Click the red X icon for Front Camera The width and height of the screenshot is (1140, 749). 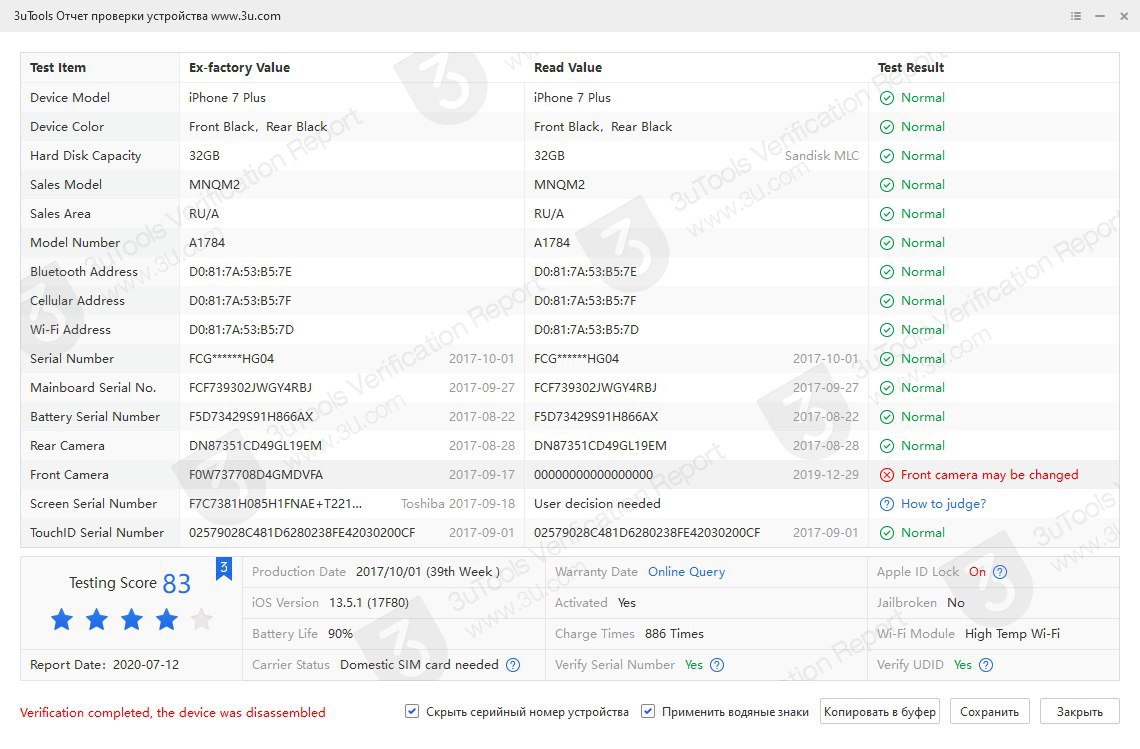[887, 475]
